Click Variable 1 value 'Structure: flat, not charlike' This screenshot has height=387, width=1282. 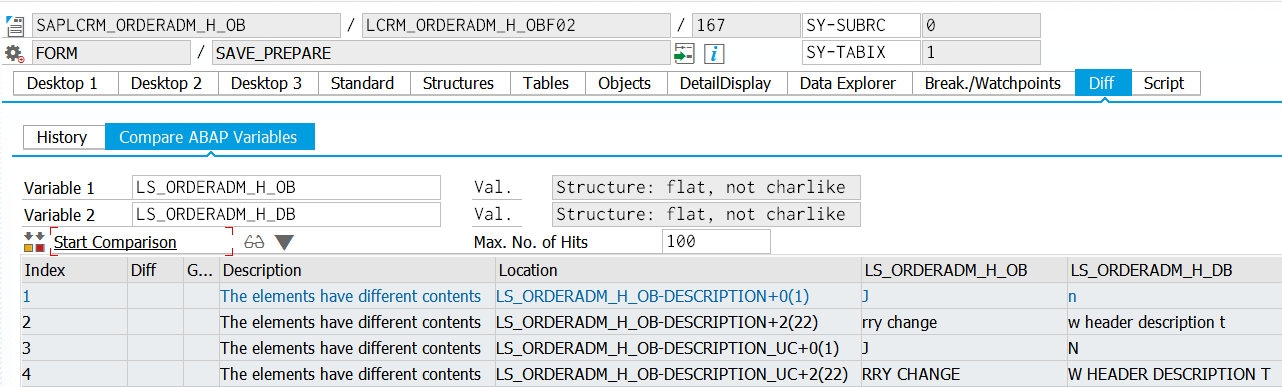pos(706,187)
